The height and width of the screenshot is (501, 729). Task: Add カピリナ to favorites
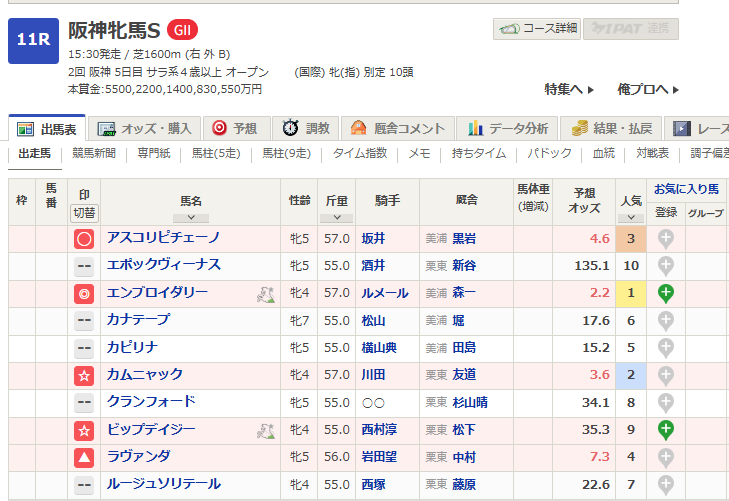tap(666, 349)
